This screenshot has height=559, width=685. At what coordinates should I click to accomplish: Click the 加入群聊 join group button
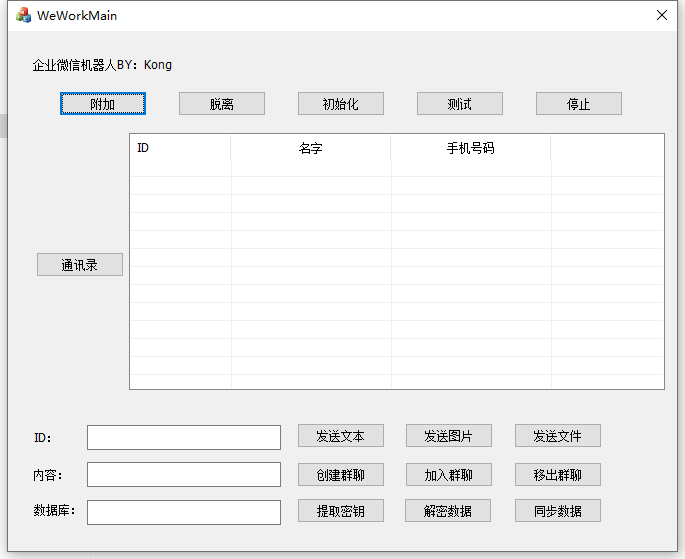[x=449, y=474]
